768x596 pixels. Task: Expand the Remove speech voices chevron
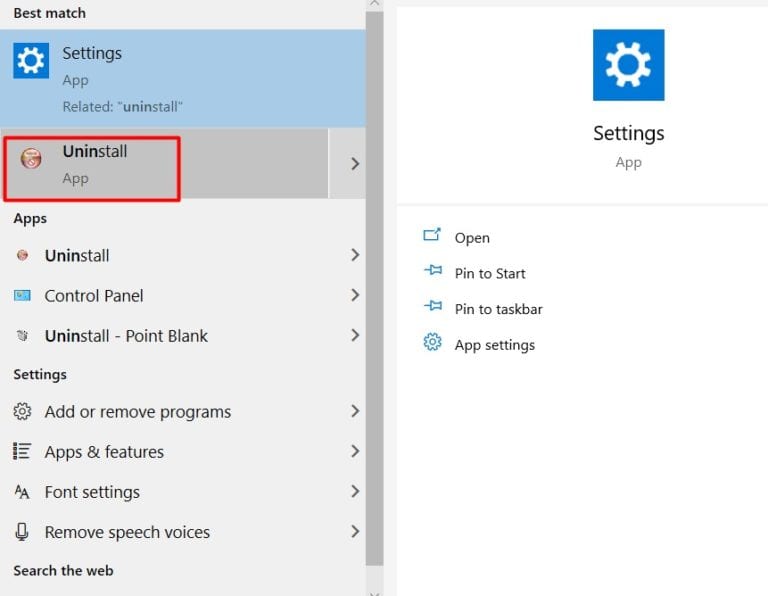coord(355,531)
